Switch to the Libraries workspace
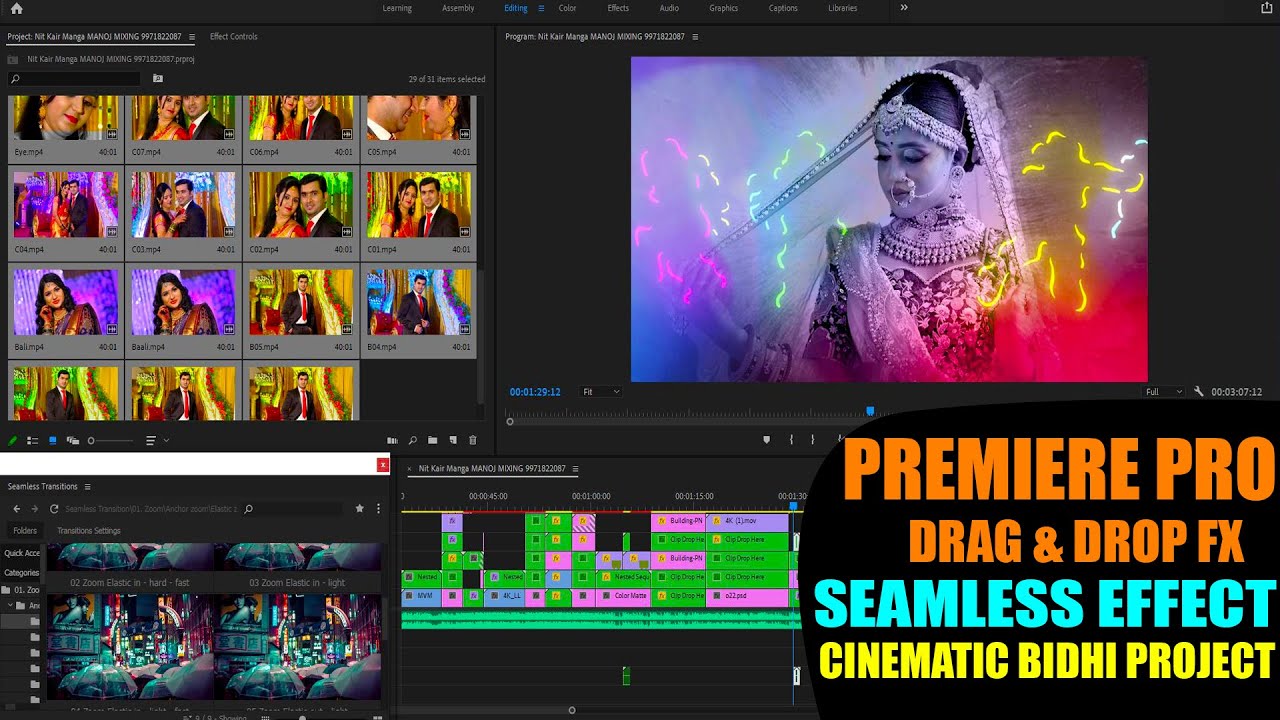This screenshot has height=720, width=1280. click(842, 8)
